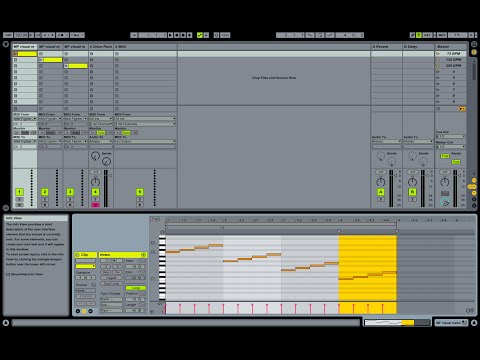Viewport: 480px width, 360px height.
Task: Toggle track 2 activator button
Action: (x=45, y=192)
